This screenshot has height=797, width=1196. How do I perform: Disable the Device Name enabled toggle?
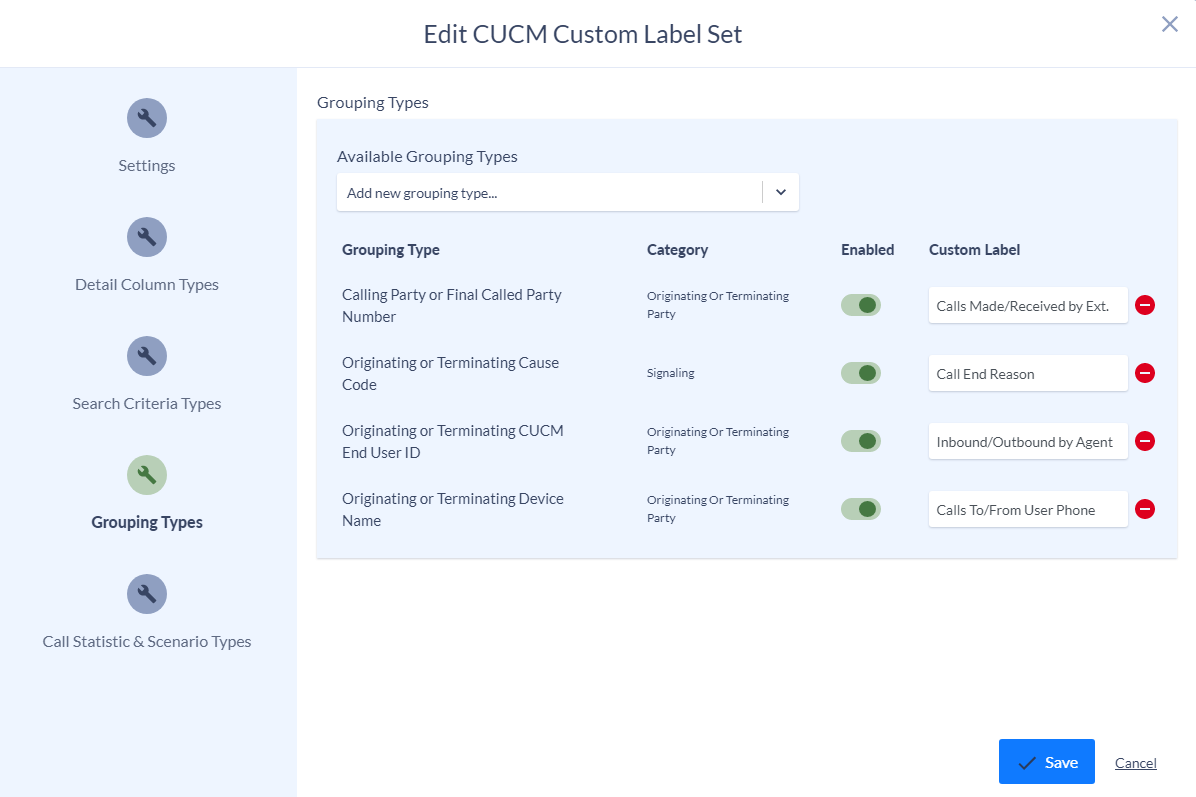pyautogui.click(x=860, y=509)
